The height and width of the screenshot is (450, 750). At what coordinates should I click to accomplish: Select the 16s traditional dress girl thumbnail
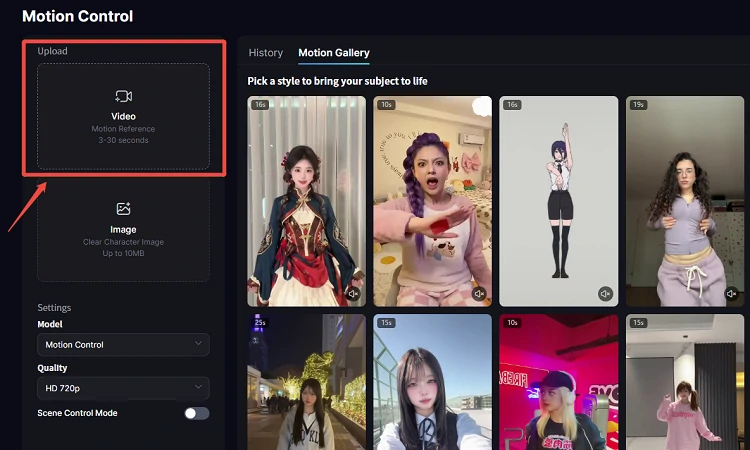tap(307, 201)
